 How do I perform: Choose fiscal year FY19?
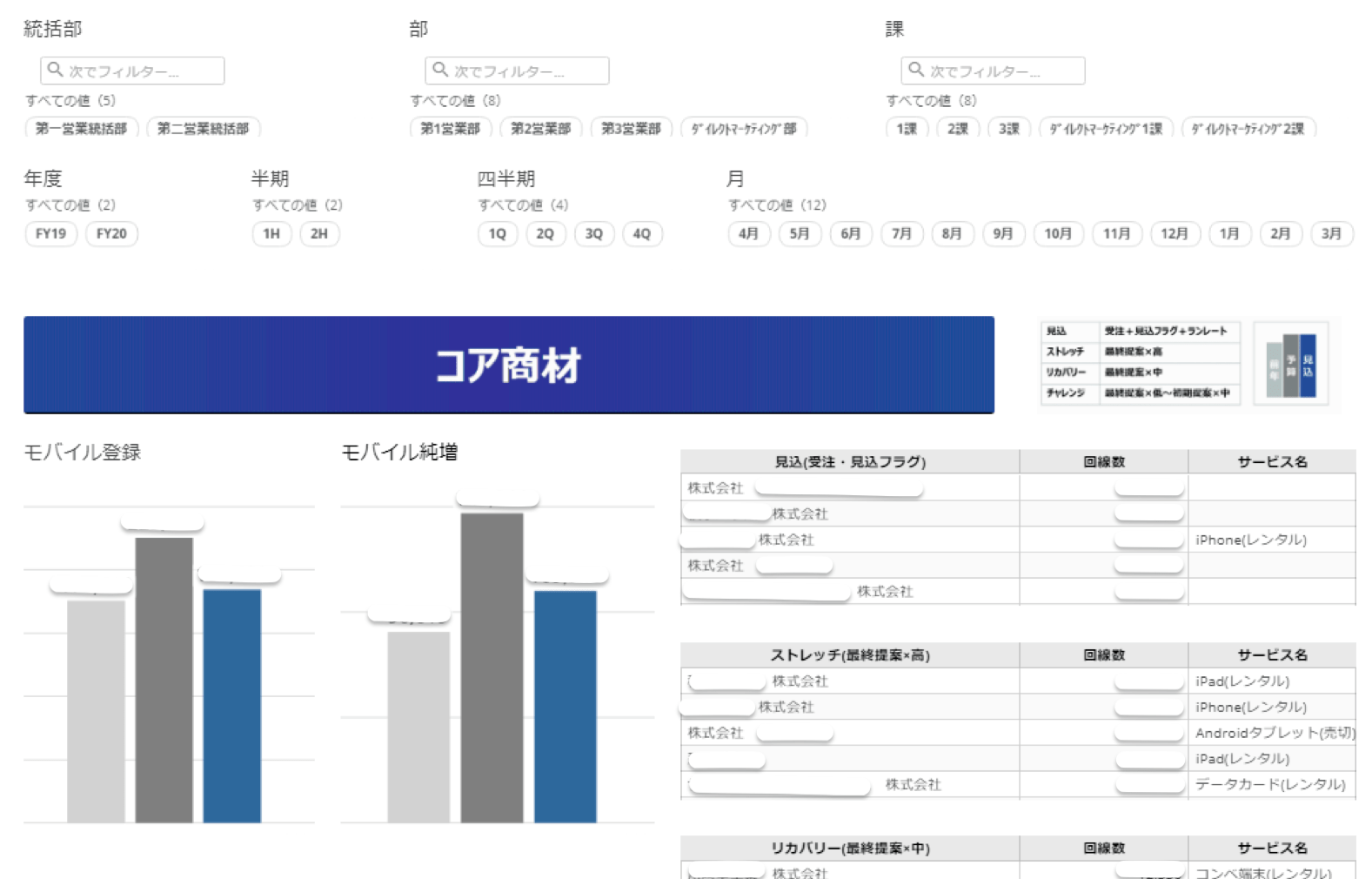point(51,233)
